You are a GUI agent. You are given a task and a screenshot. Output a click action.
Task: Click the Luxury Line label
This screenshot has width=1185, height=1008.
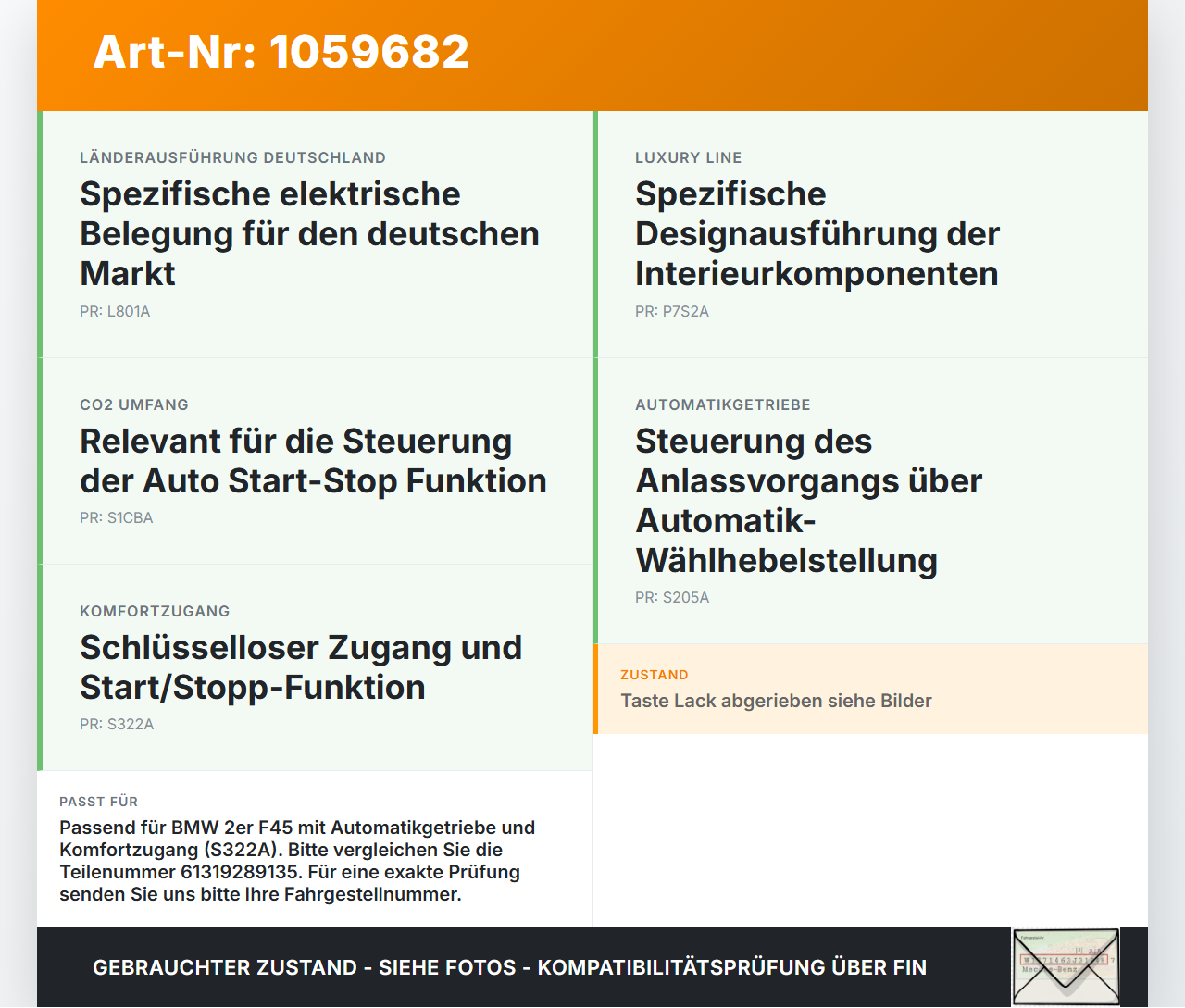(x=688, y=157)
